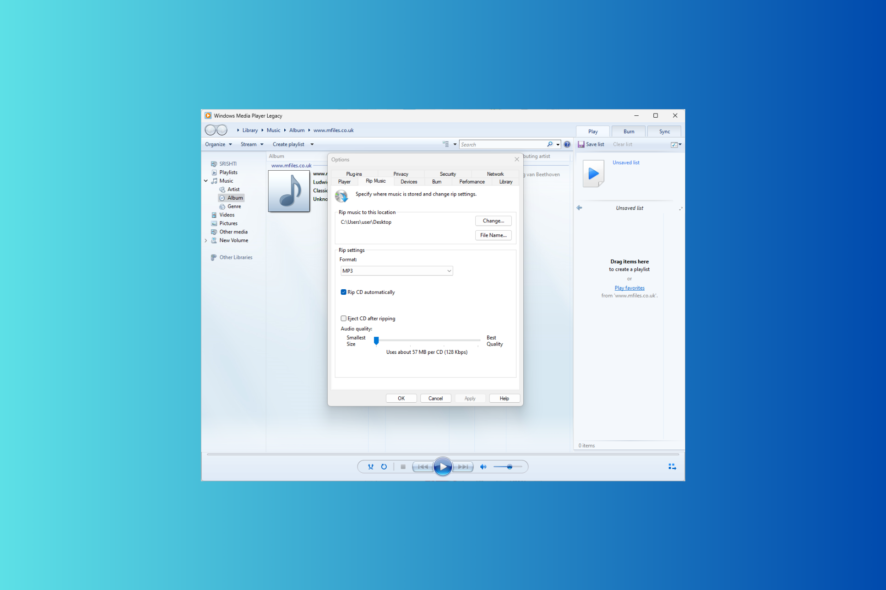Select Album under Music

coord(231,198)
